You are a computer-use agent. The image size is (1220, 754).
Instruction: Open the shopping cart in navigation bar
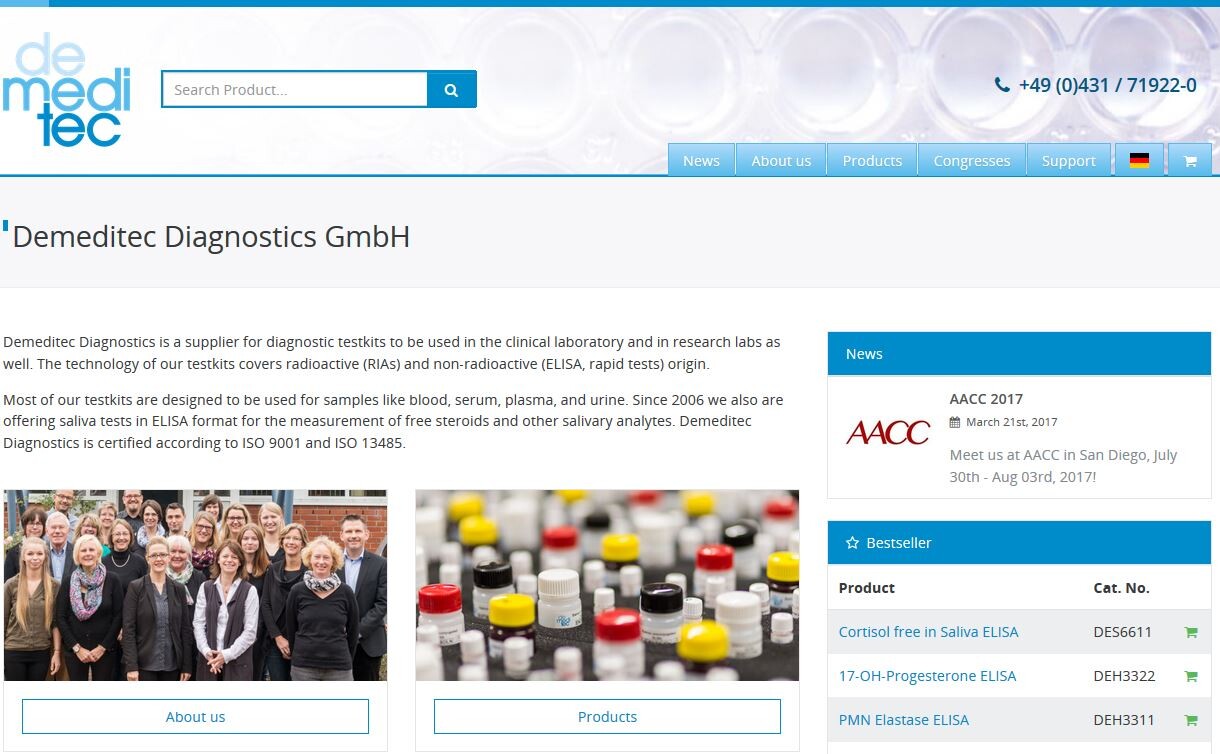click(x=1189, y=161)
